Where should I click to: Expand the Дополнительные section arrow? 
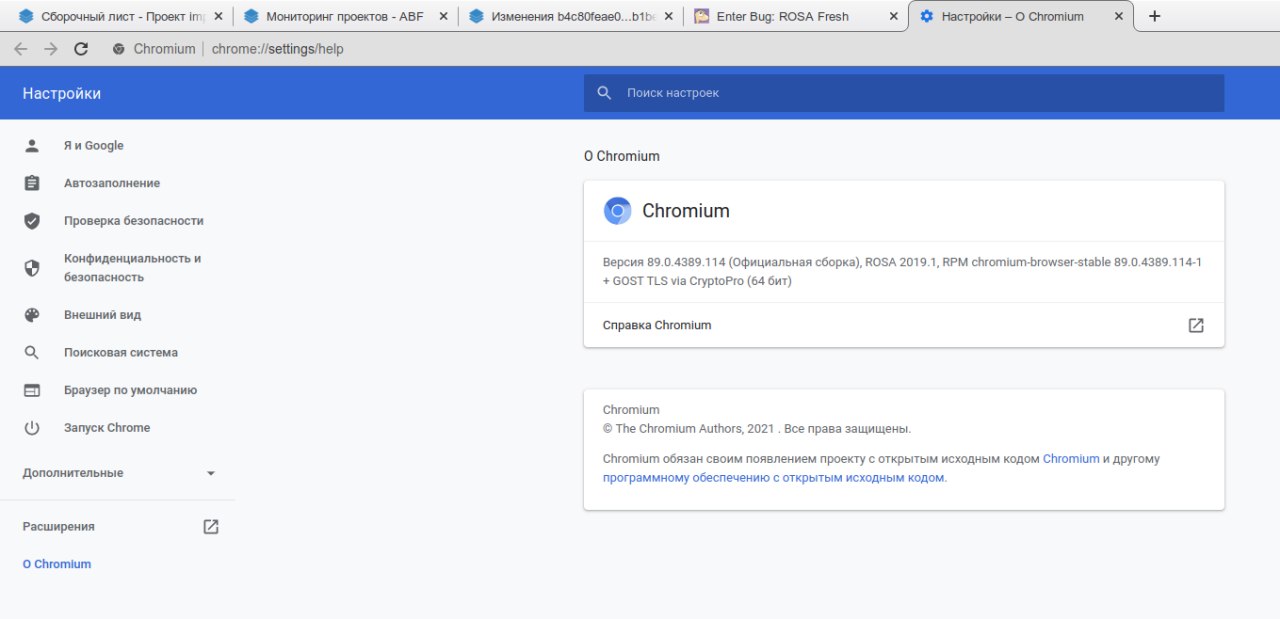pos(211,473)
